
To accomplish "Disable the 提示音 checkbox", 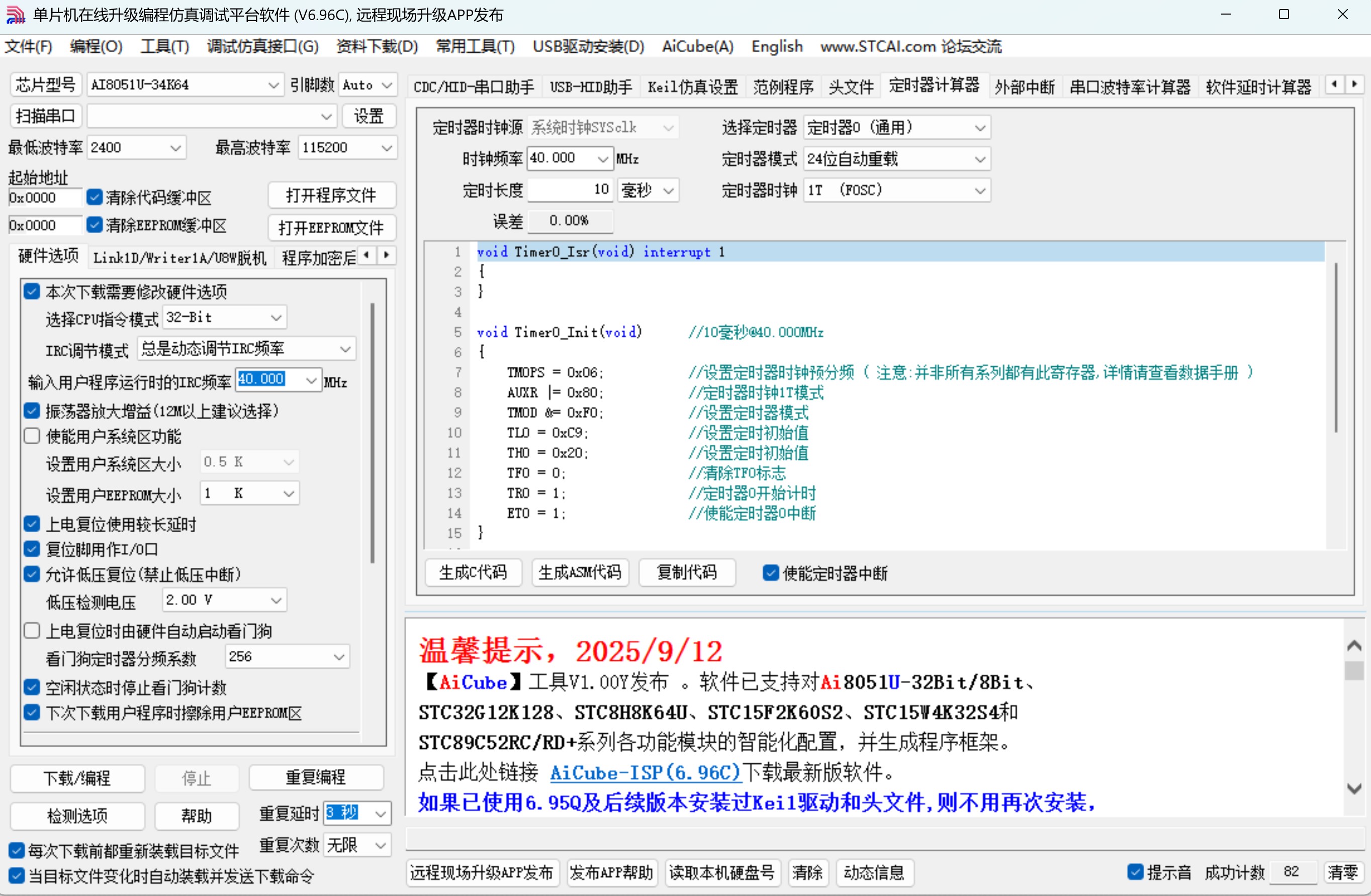I will 1135,872.
